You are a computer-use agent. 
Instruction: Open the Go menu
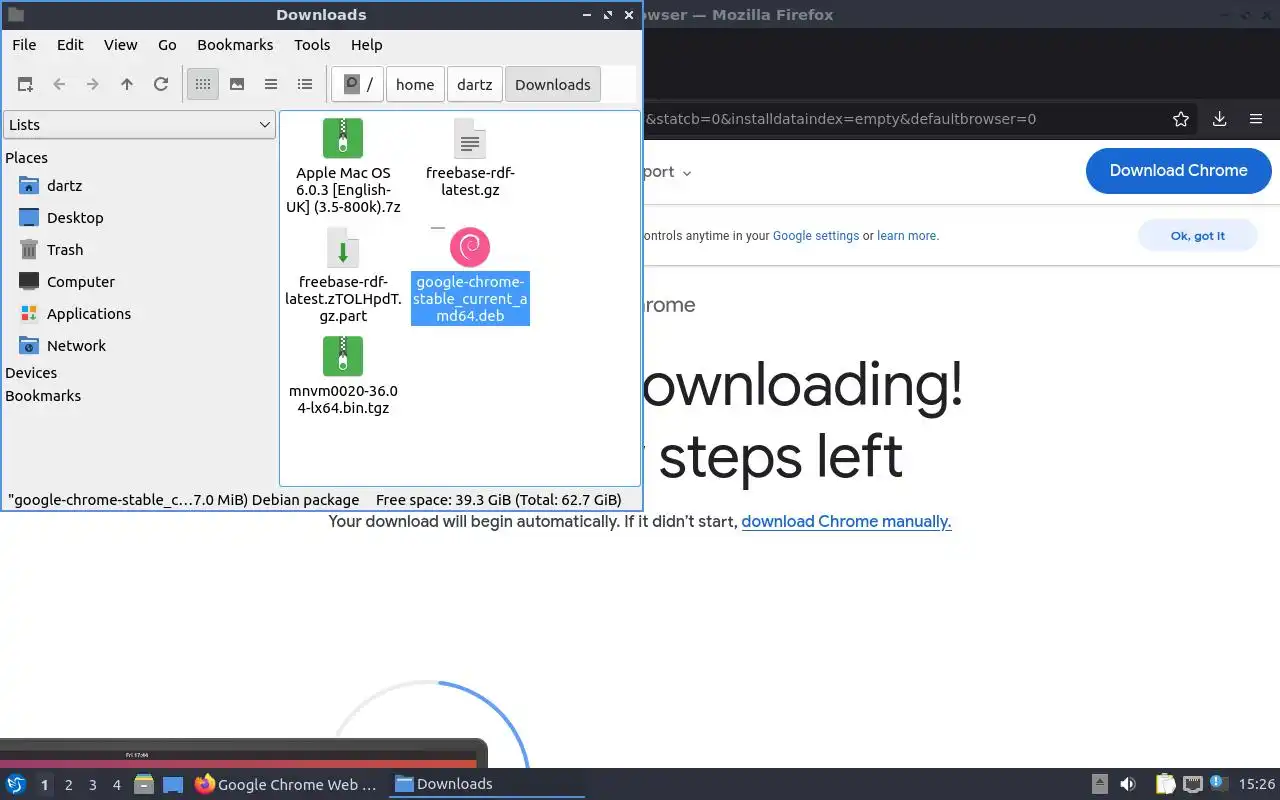point(167,44)
